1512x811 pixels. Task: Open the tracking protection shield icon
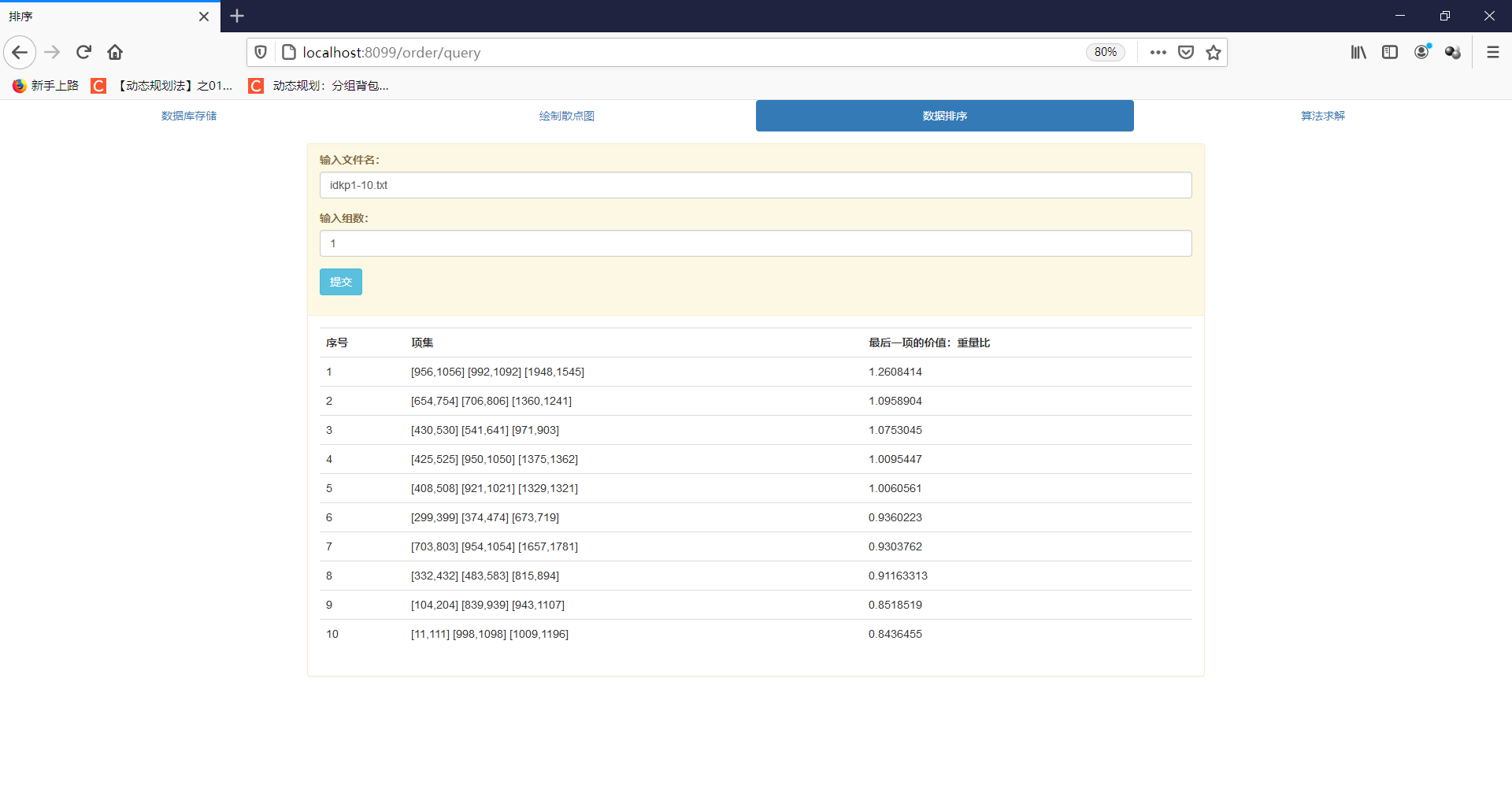[x=261, y=53]
